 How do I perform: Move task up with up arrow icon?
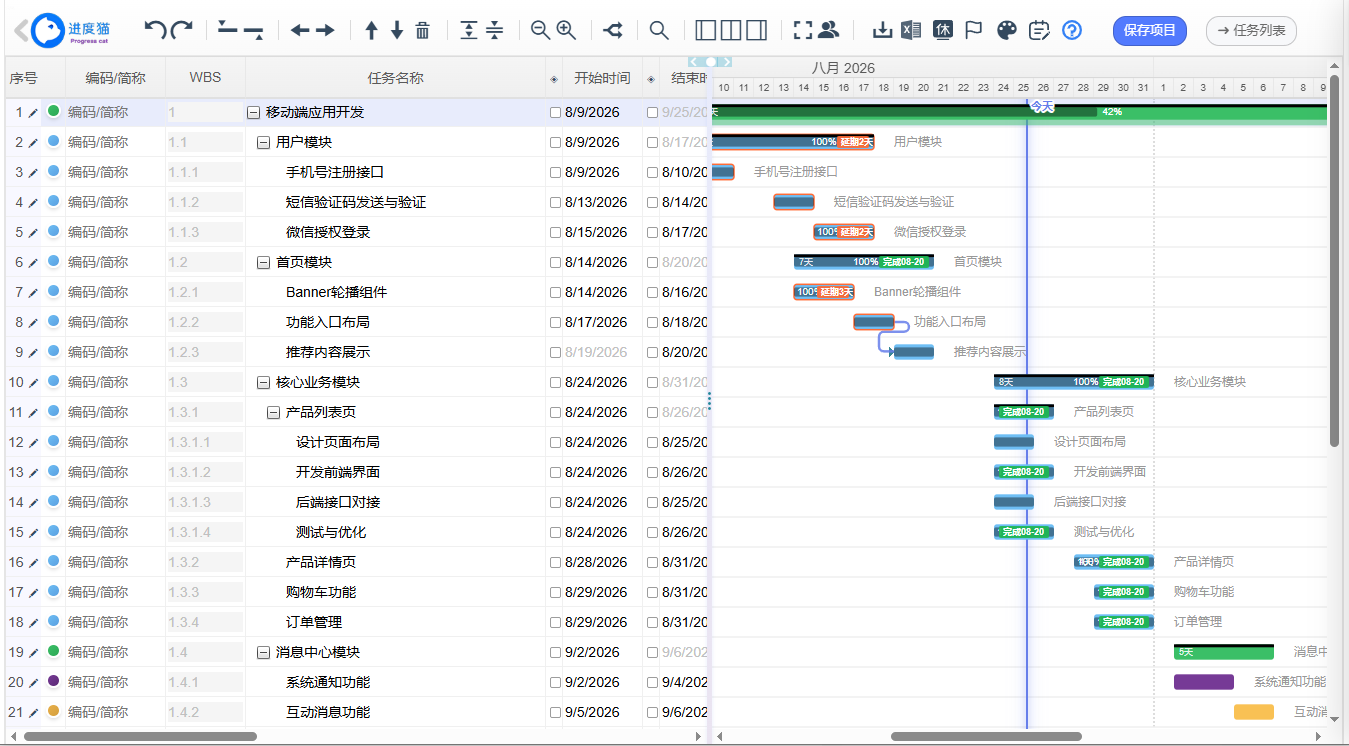371,30
